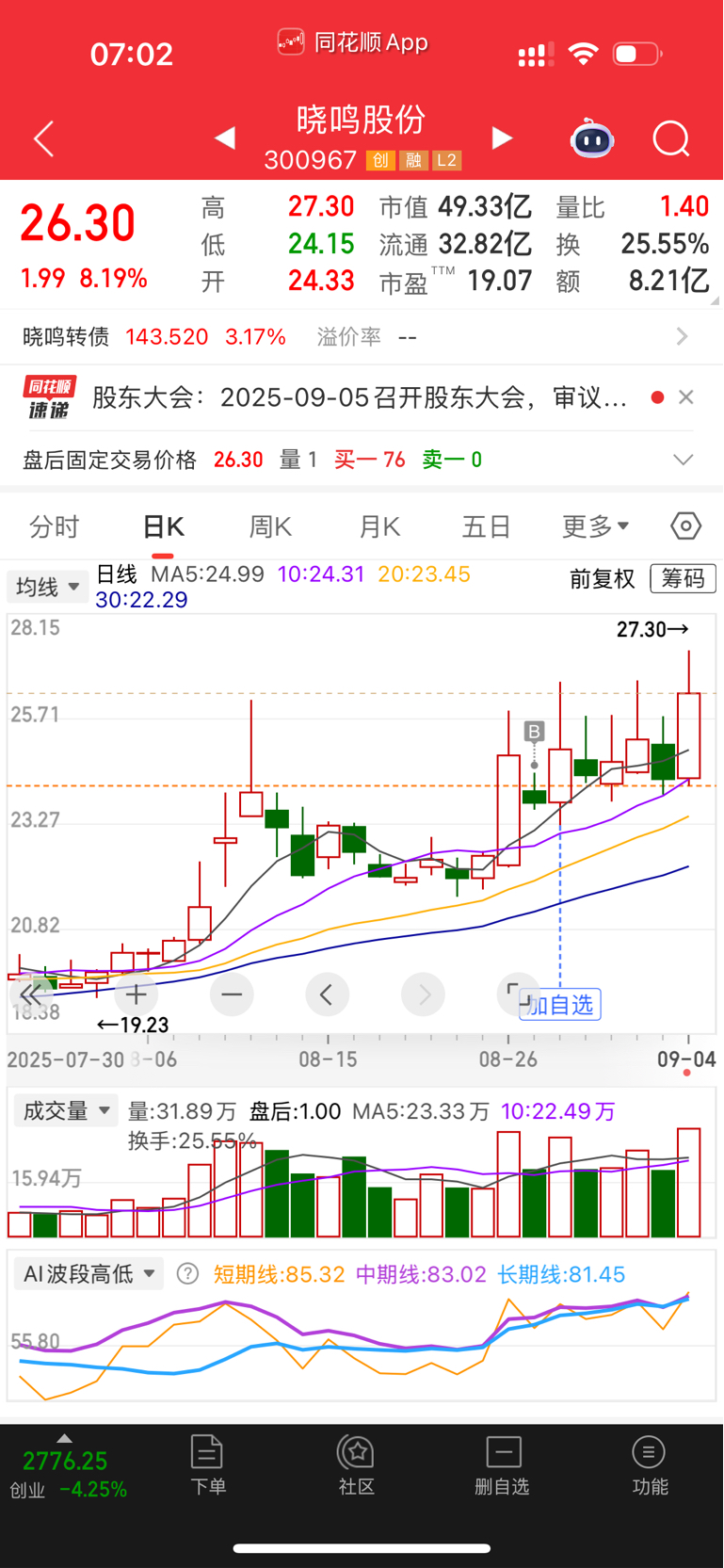The image size is (724, 1568).
Task: Expand the after-hours fixed price row
Action: (683, 460)
